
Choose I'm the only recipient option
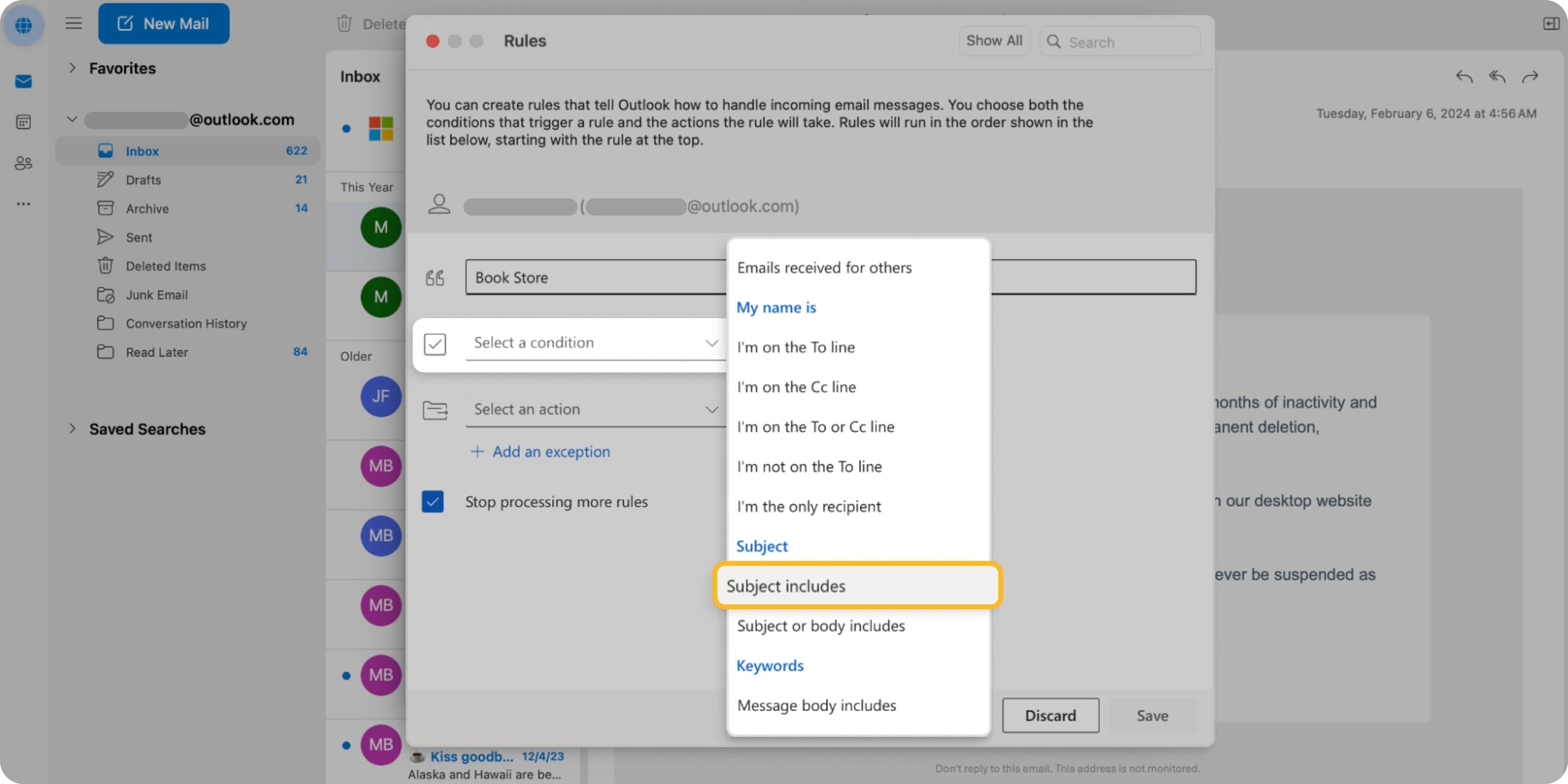point(809,506)
